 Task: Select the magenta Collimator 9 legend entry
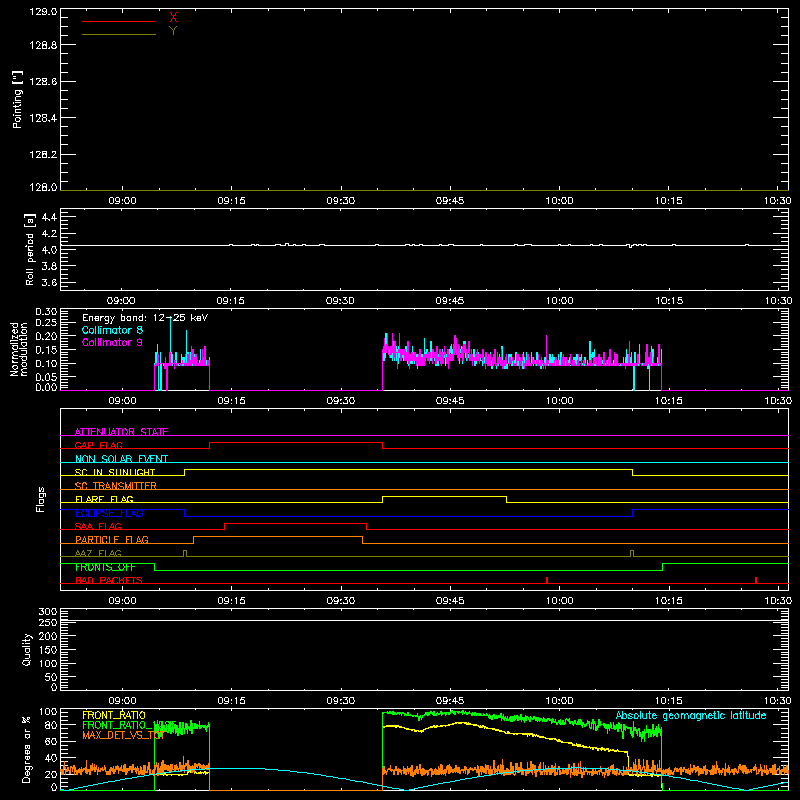coord(112,342)
